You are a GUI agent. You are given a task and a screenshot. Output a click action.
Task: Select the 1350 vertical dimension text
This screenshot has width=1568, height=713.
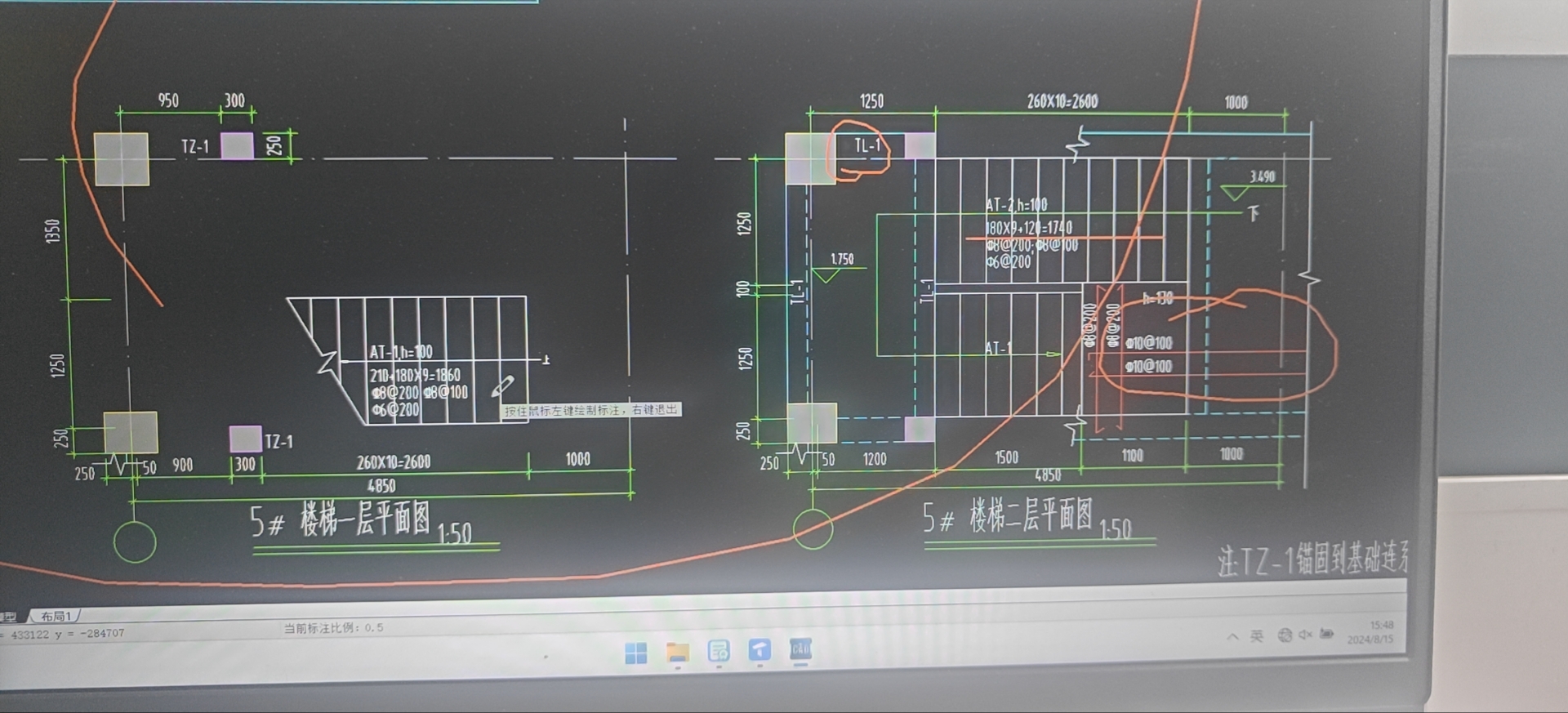tap(53, 231)
